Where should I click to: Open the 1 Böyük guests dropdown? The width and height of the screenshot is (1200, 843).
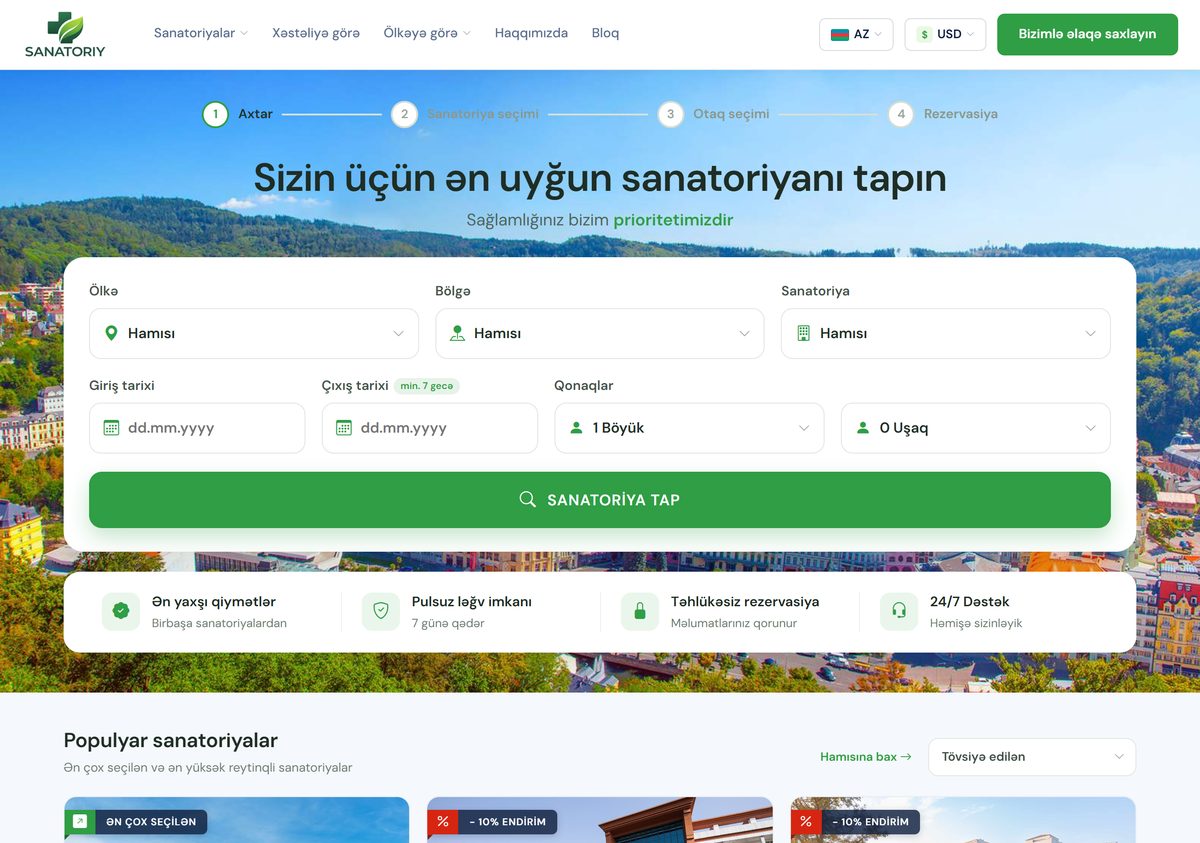pos(689,428)
